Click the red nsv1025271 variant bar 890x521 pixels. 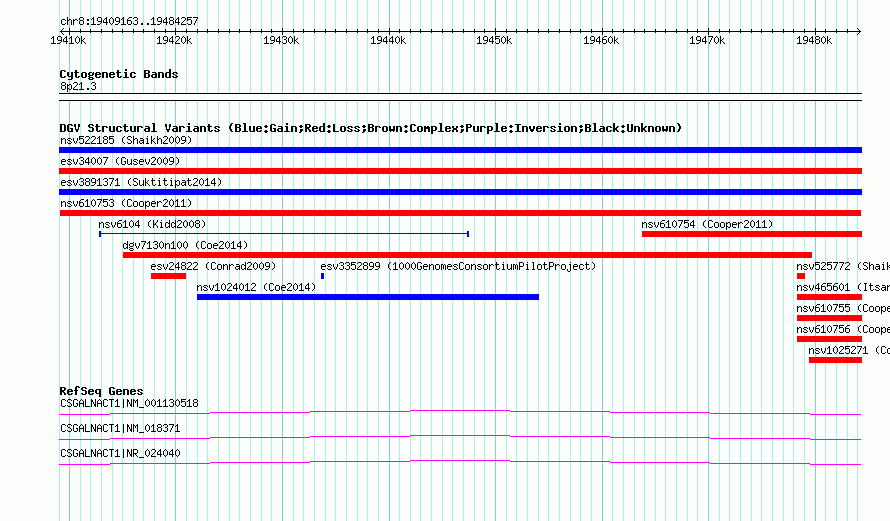[836, 360]
